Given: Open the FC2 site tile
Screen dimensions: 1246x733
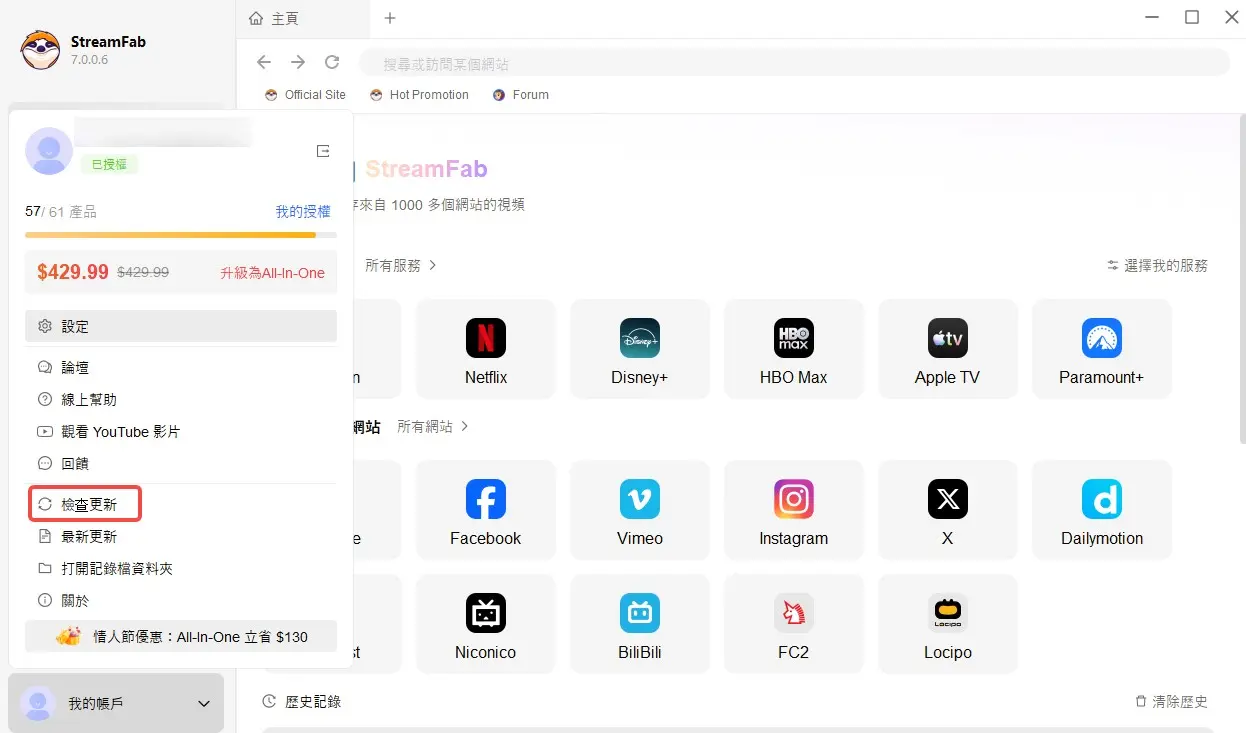Looking at the screenshot, I should (794, 624).
